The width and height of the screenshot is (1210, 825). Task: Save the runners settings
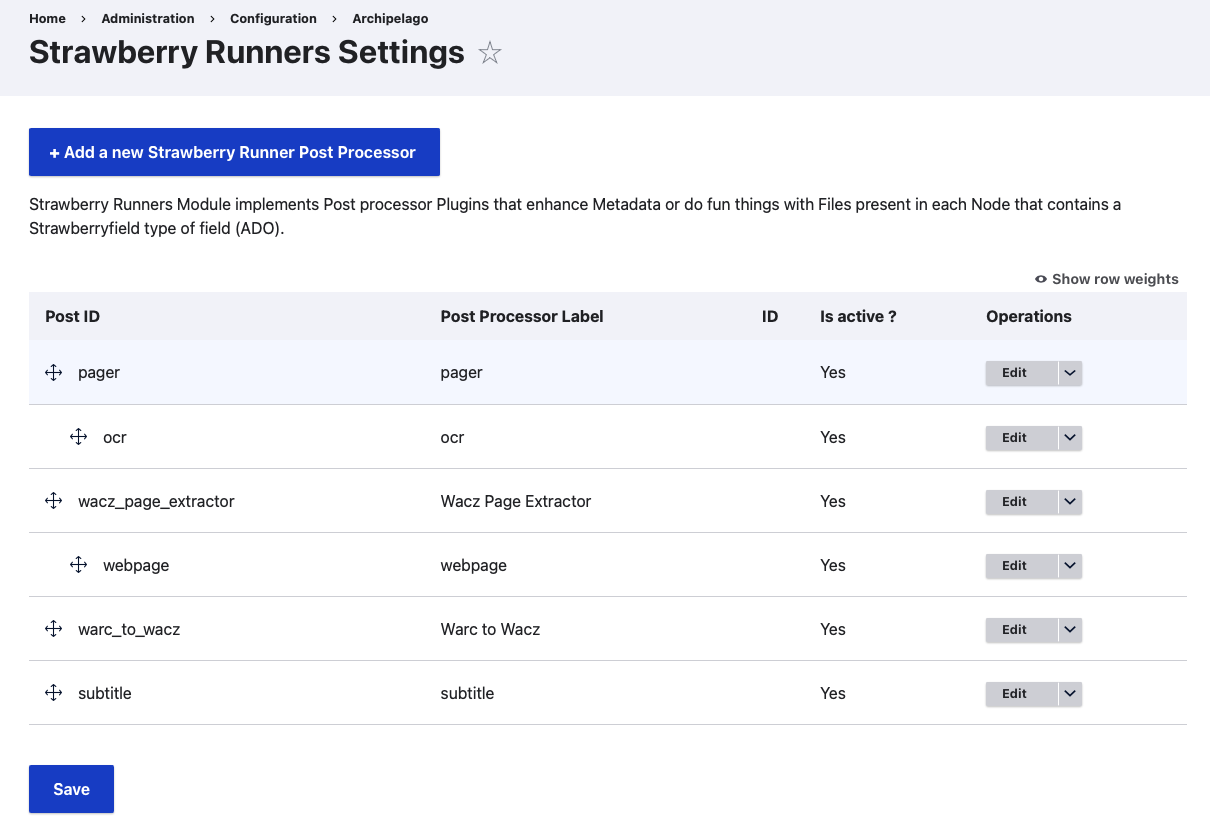71,789
